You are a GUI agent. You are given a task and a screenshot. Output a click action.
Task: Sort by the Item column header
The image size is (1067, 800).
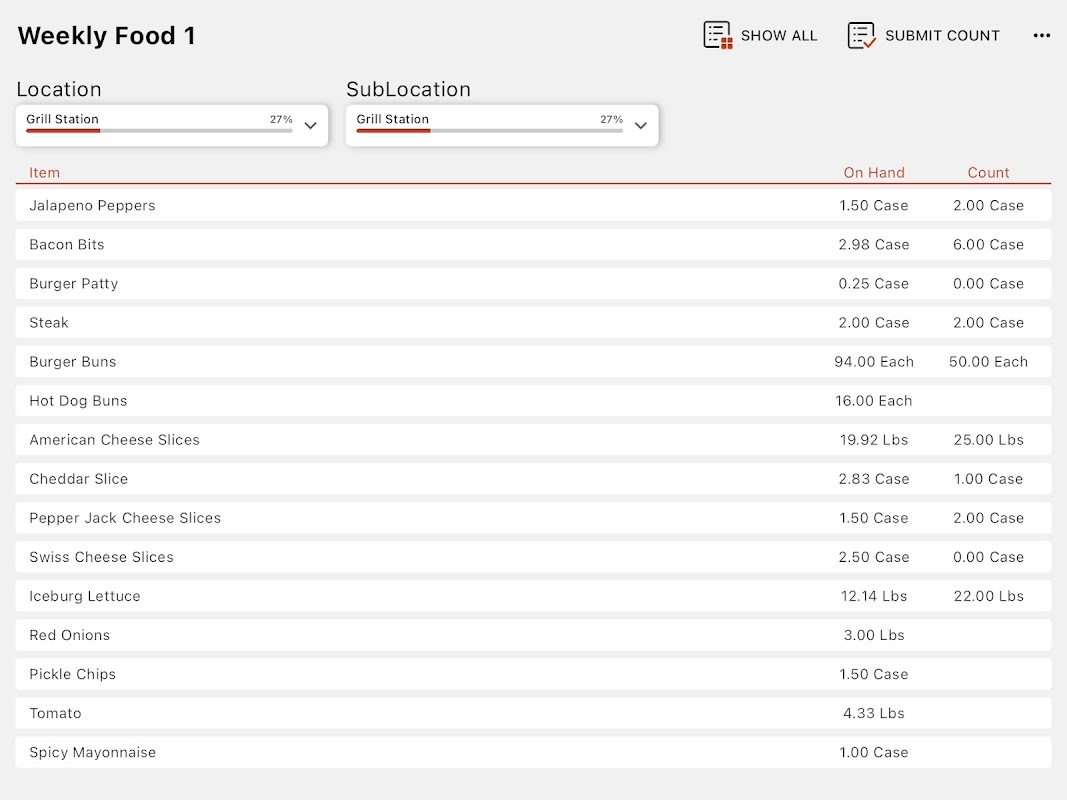44,173
